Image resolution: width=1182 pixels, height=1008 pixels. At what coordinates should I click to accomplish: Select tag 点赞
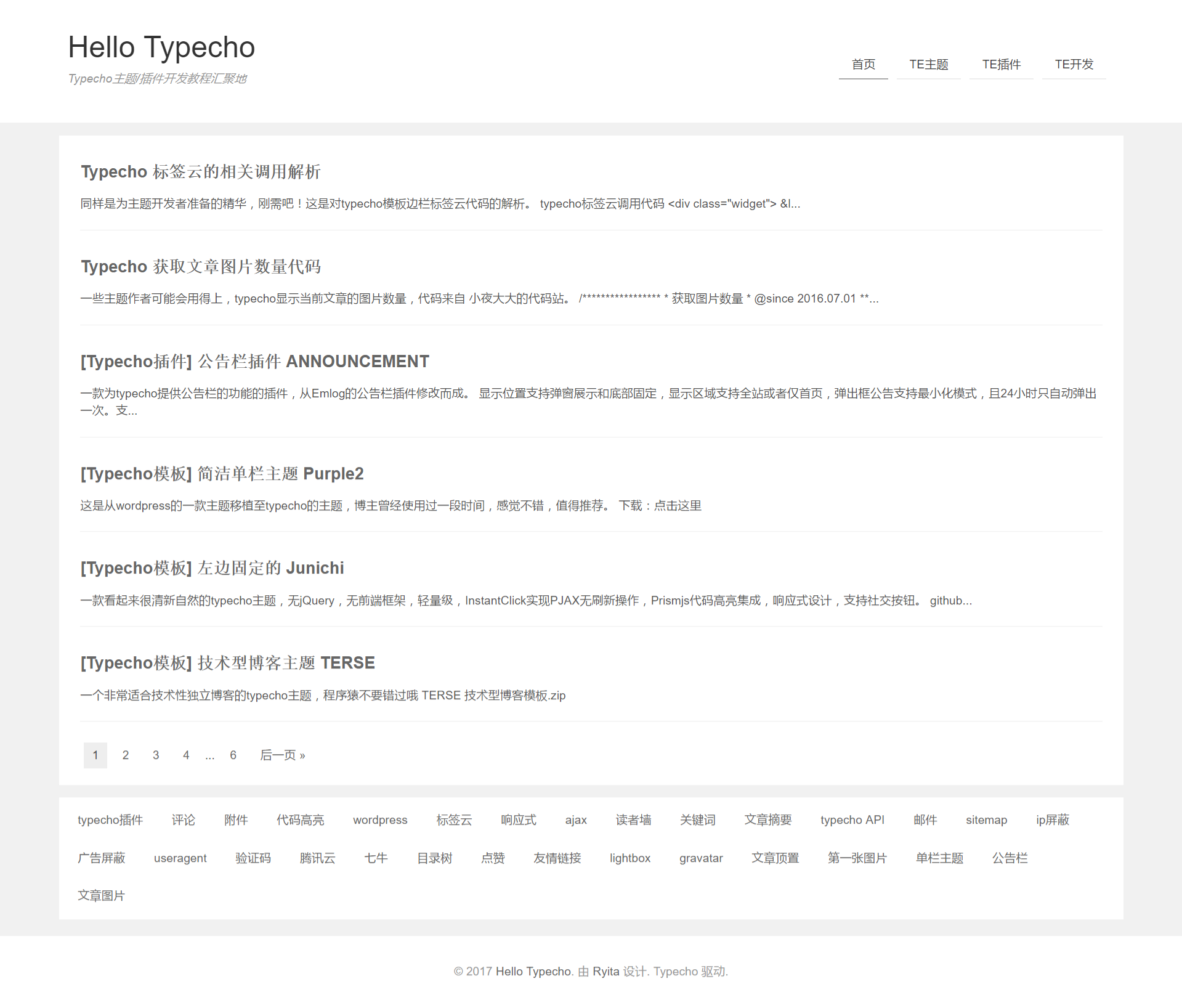click(x=493, y=858)
